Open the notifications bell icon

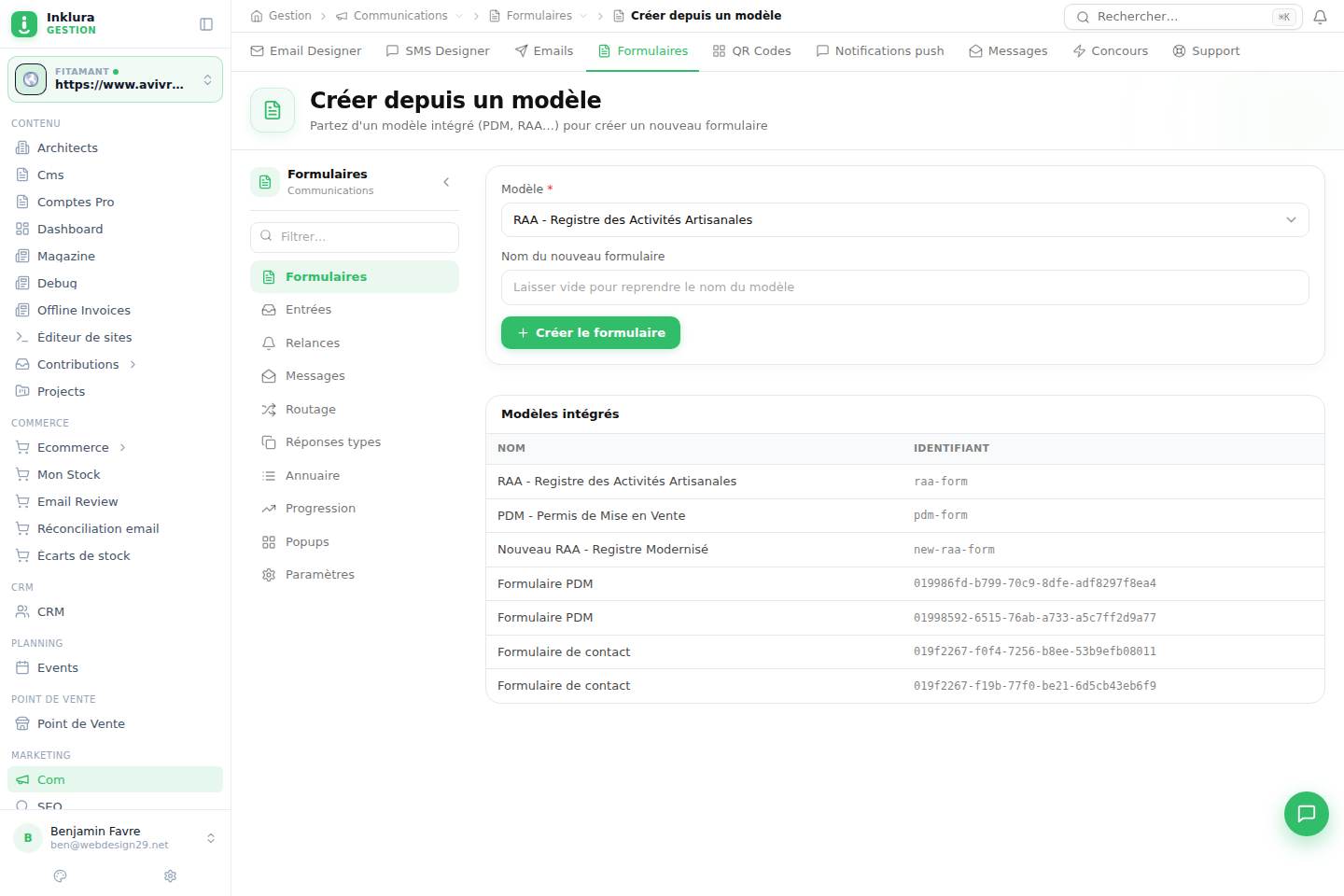click(1320, 17)
